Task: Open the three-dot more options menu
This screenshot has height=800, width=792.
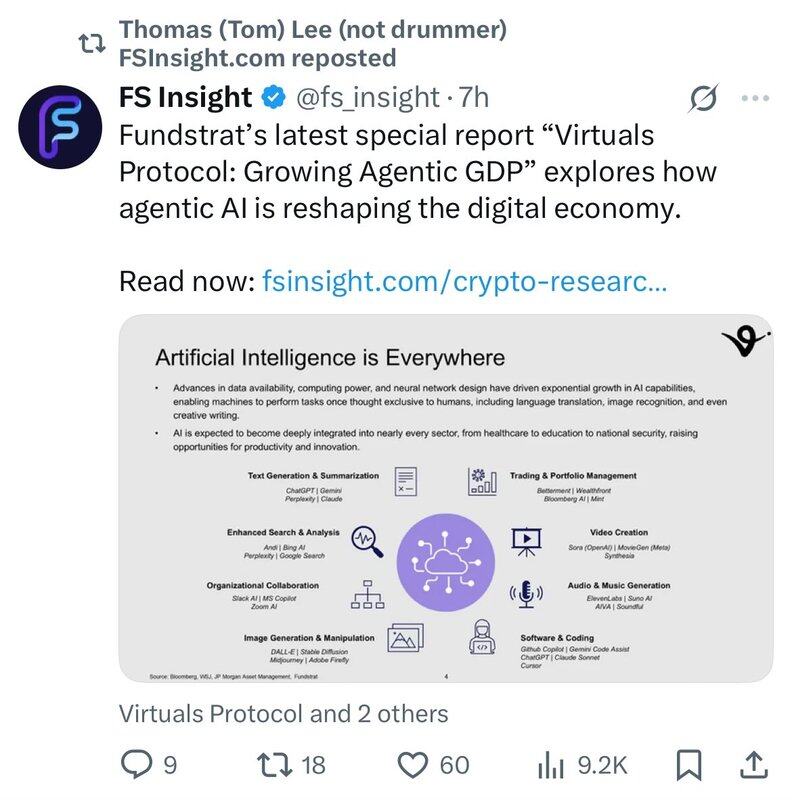Action: pyautogui.click(x=755, y=98)
